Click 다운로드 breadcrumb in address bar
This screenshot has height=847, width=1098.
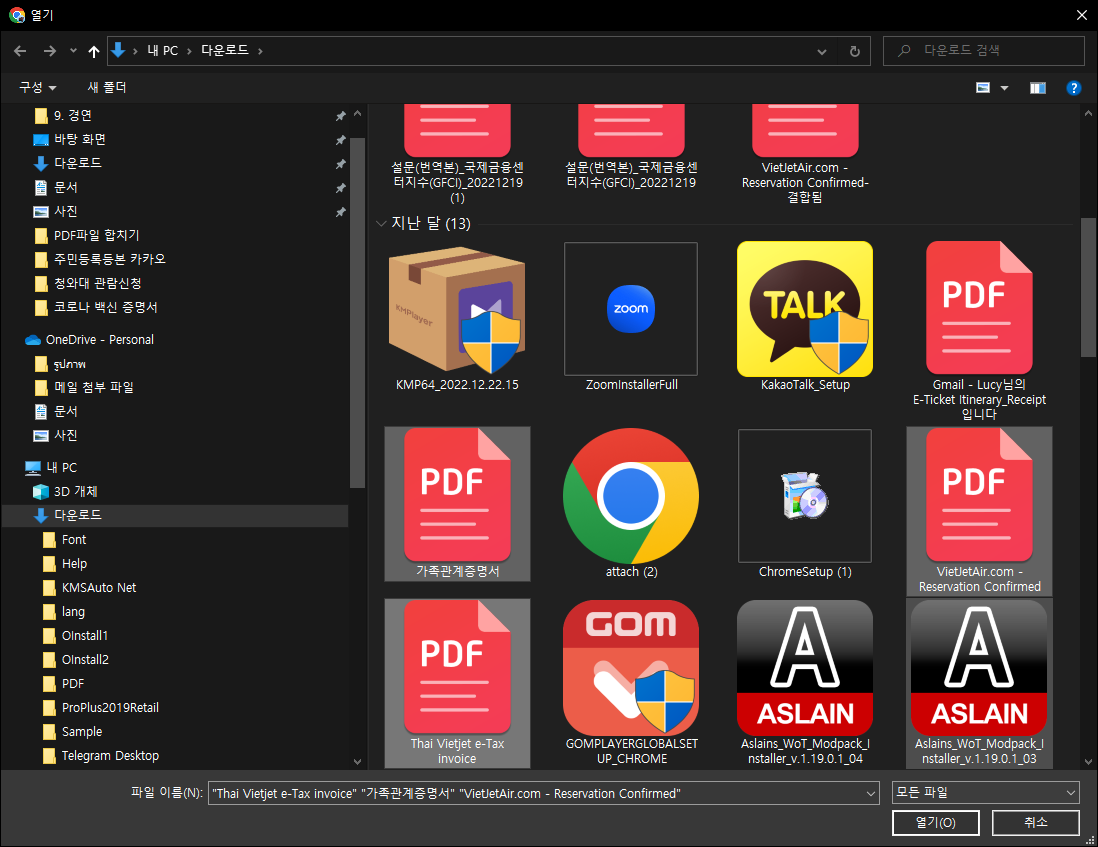[225, 50]
